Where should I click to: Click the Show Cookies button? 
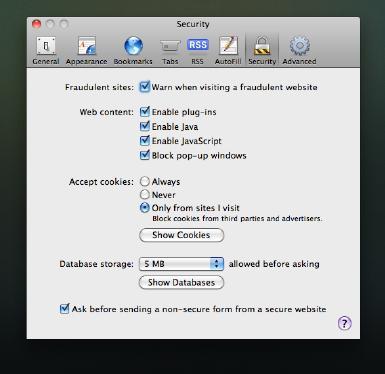tap(181, 235)
